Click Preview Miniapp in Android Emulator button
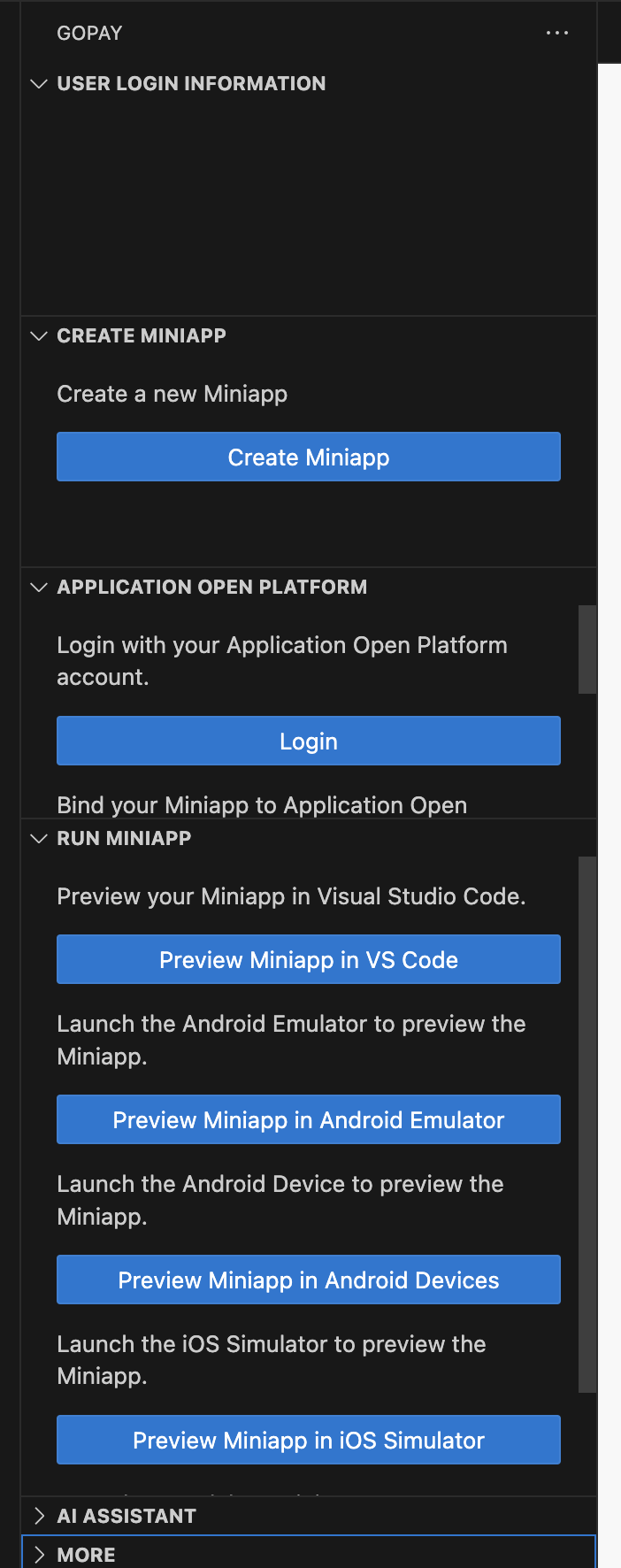 pos(309,1119)
